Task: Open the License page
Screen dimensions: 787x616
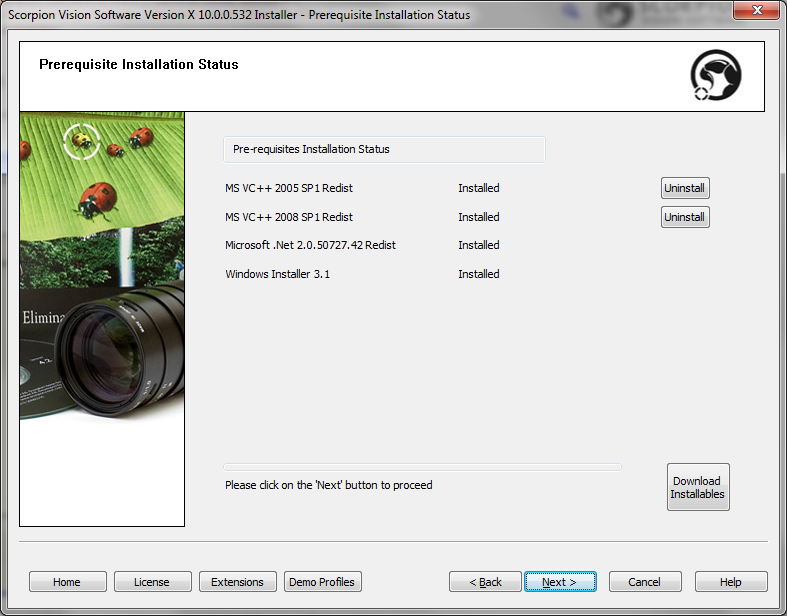Action: click(152, 582)
